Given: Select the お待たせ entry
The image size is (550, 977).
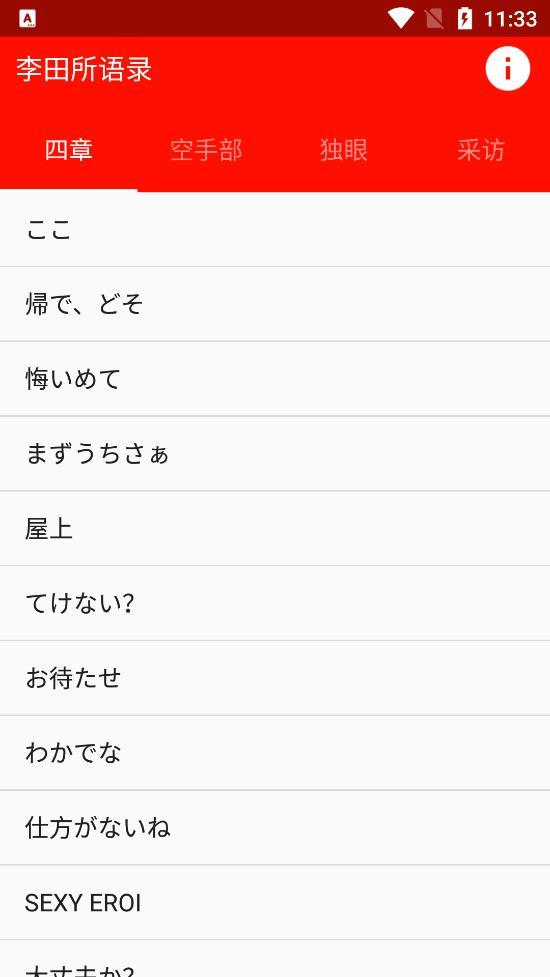Looking at the screenshot, I should (275, 678).
